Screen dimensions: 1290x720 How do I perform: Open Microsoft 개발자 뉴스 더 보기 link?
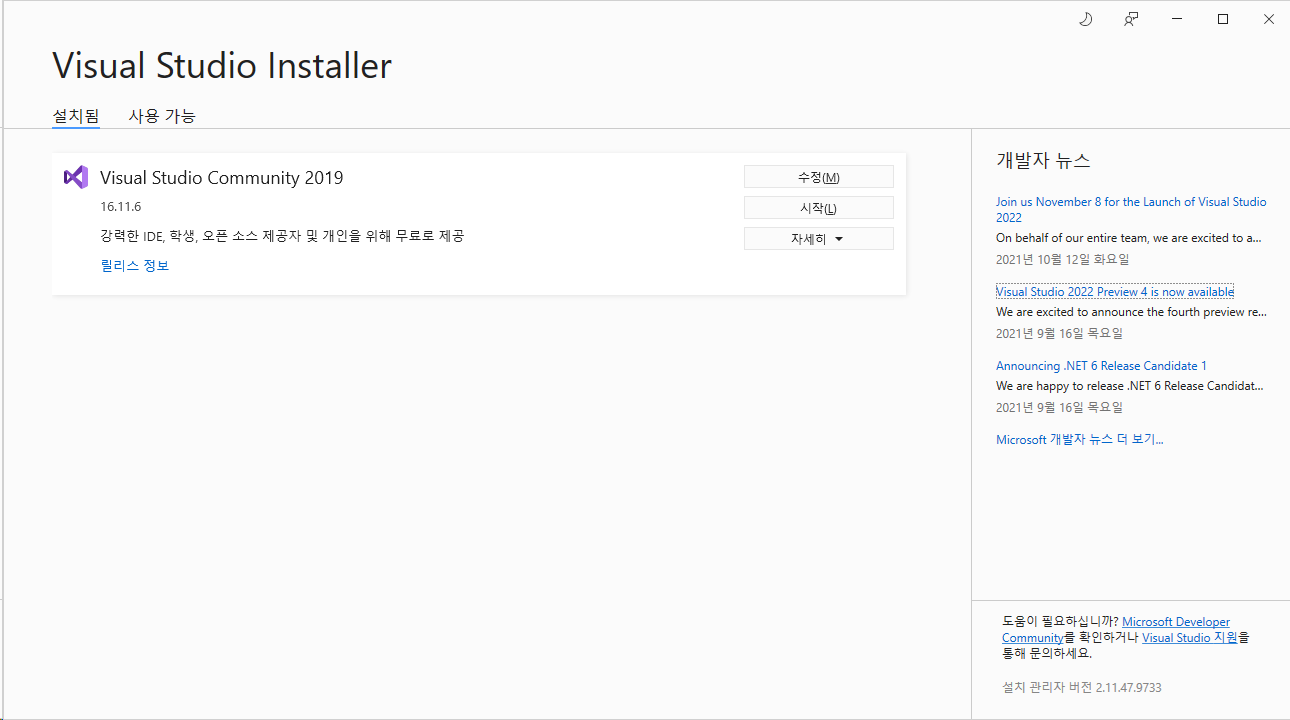tap(1080, 440)
